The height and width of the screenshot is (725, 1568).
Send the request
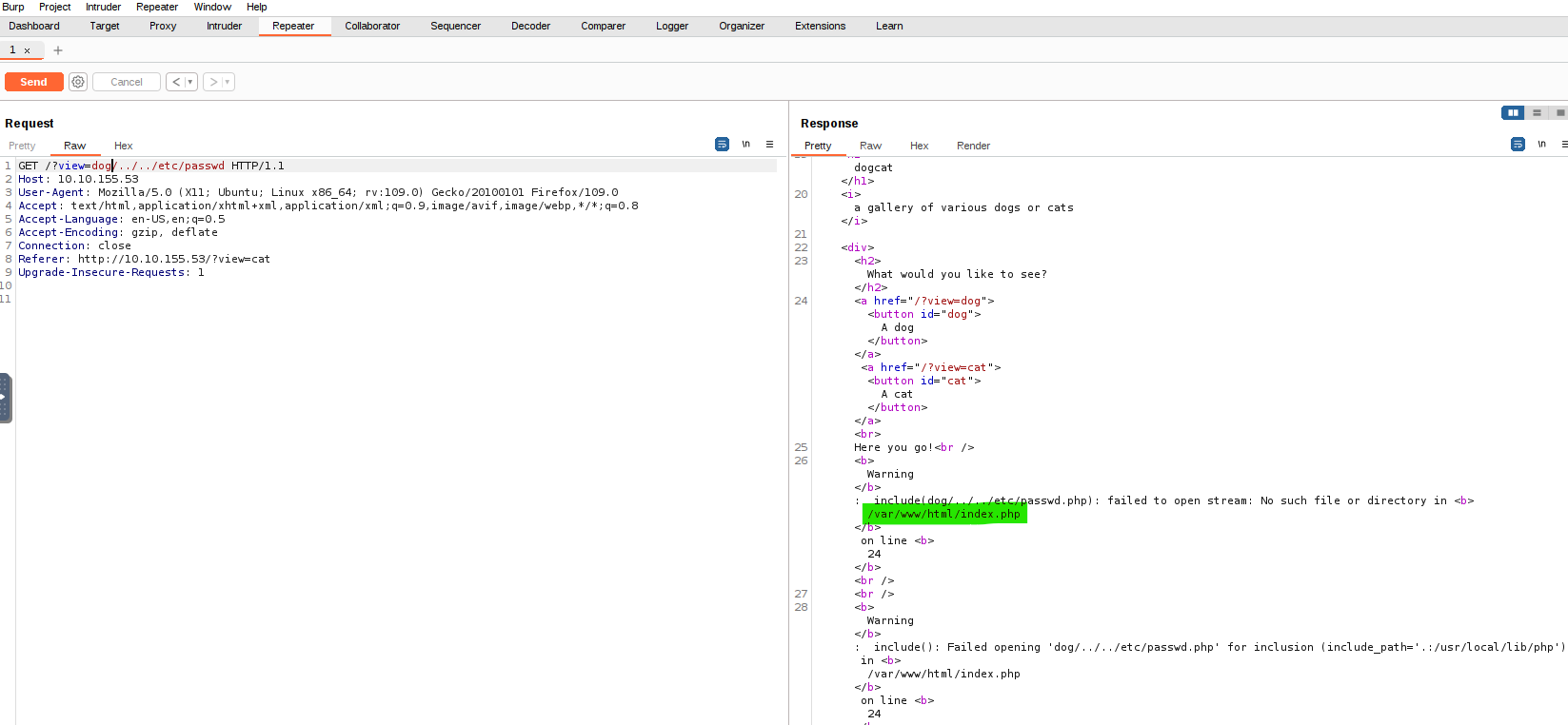34,82
